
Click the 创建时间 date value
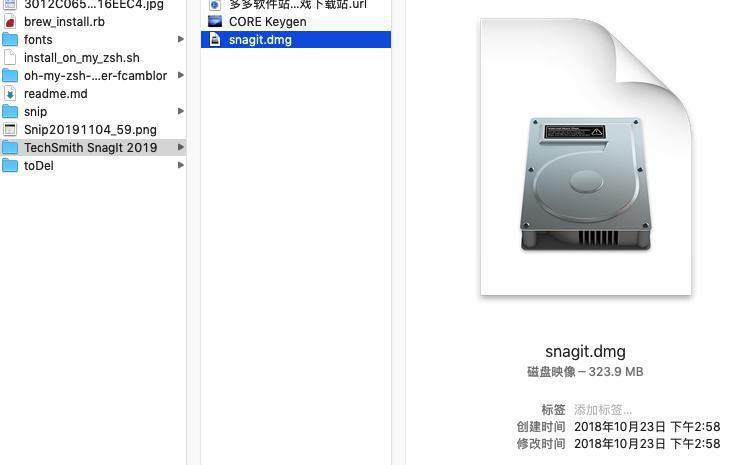pos(647,426)
